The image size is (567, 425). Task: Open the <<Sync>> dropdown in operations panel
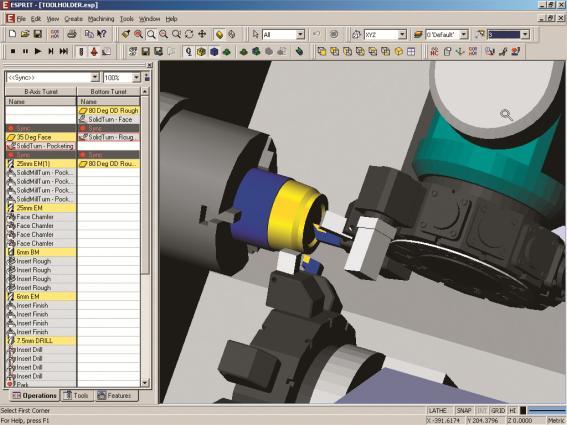[95, 77]
